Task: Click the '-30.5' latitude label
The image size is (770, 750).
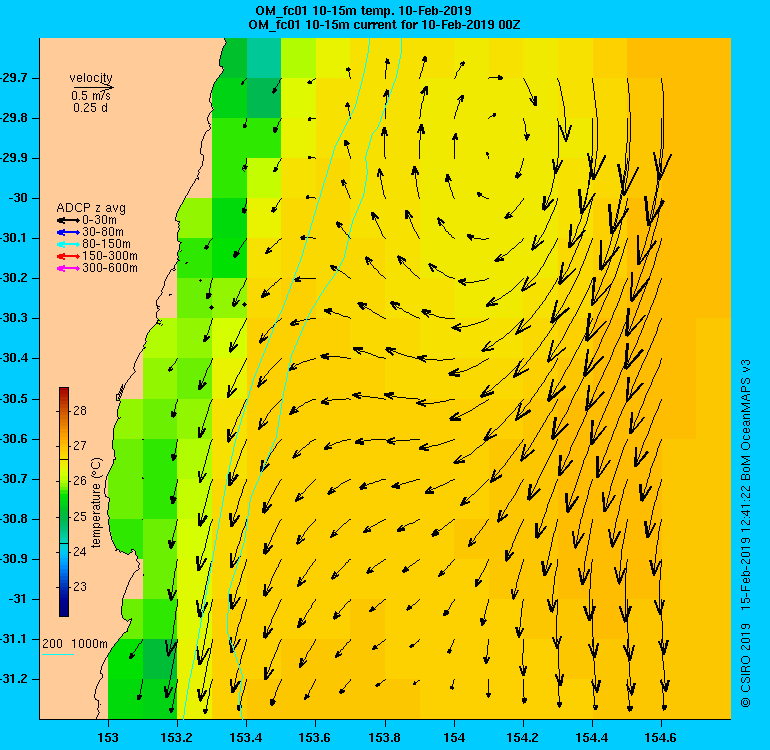Action: [14, 399]
